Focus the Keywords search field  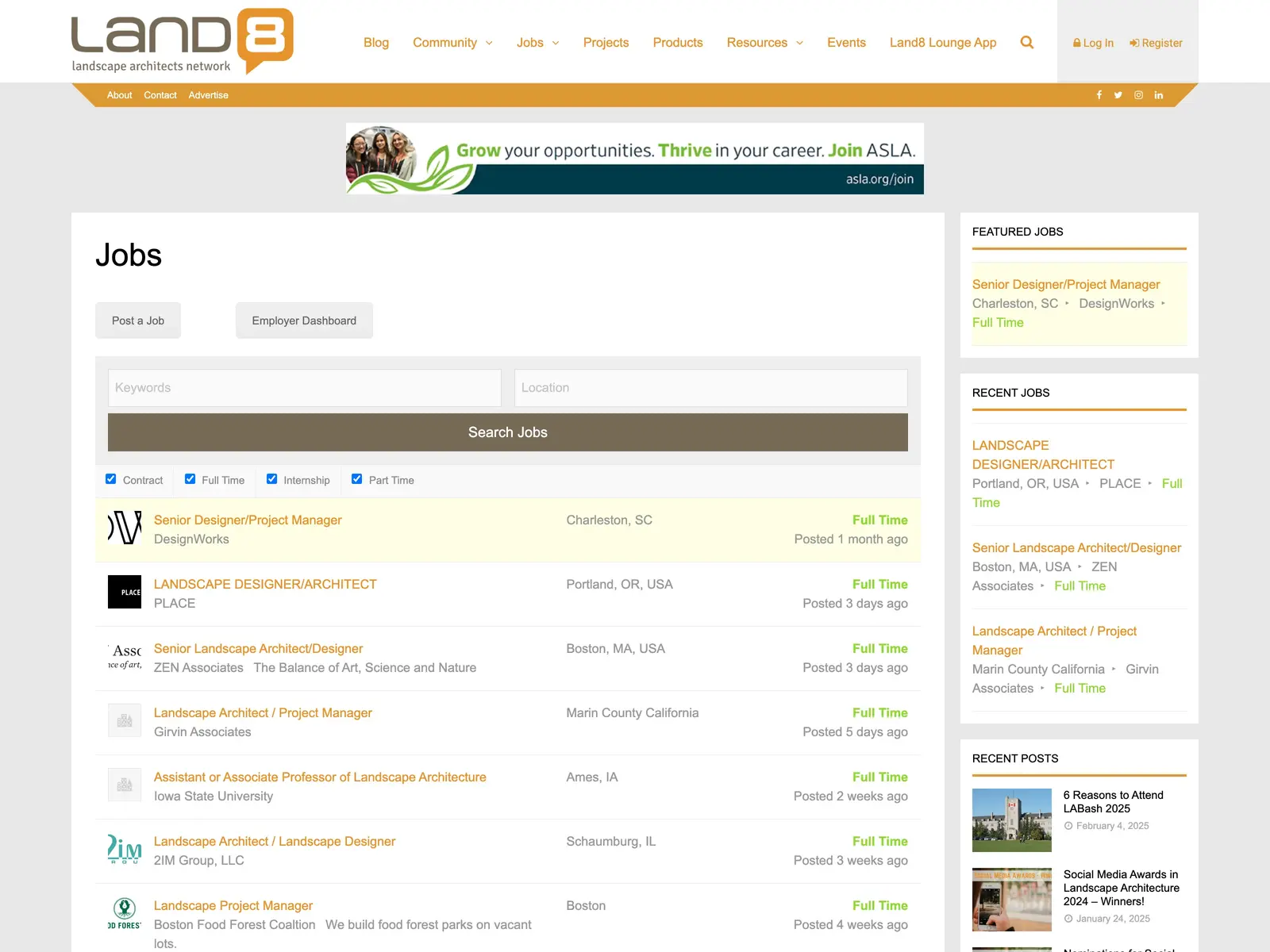point(305,388)
